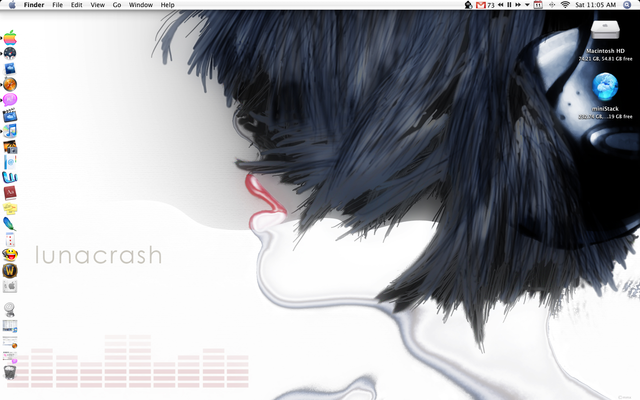Image resolution: width=640 pixels, height=400 pixels.
Task: Open Gmail notifier showing 73 unread
Action: tap(485, 5)
